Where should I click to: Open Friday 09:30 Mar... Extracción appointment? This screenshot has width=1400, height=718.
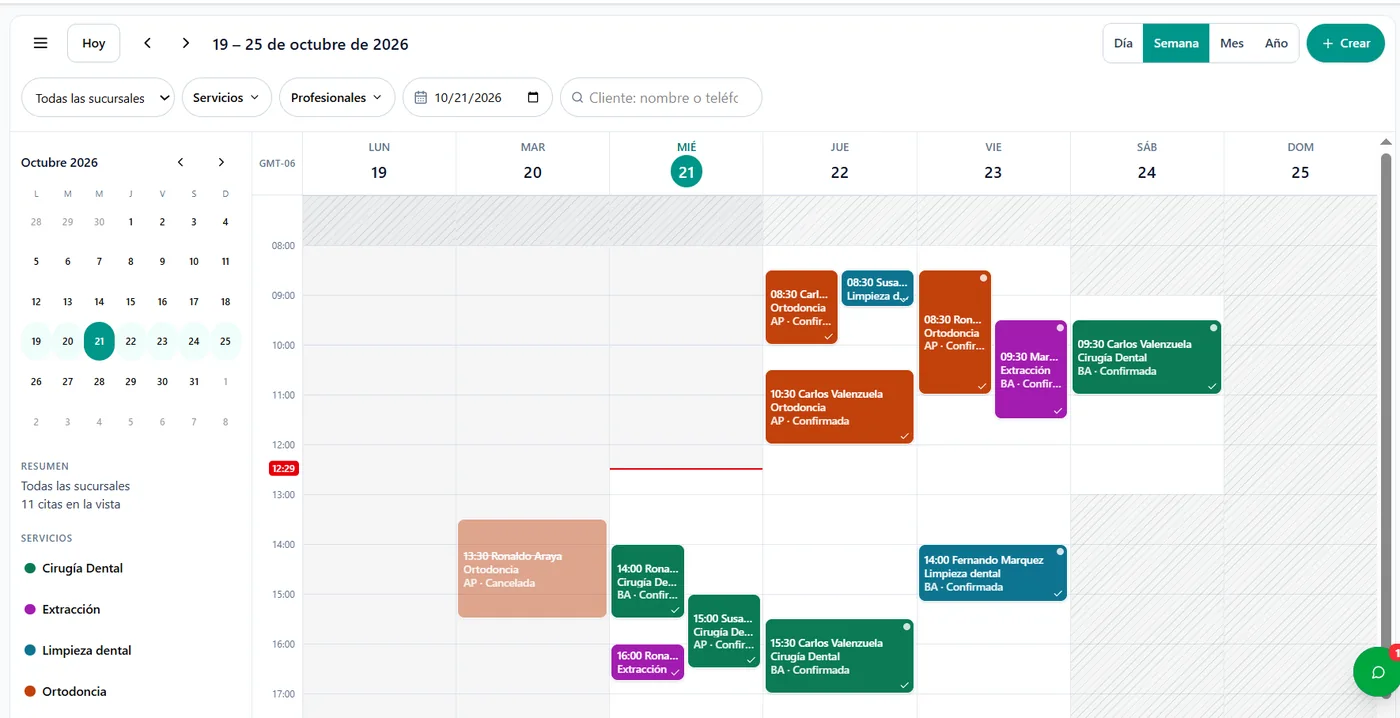1031,369
